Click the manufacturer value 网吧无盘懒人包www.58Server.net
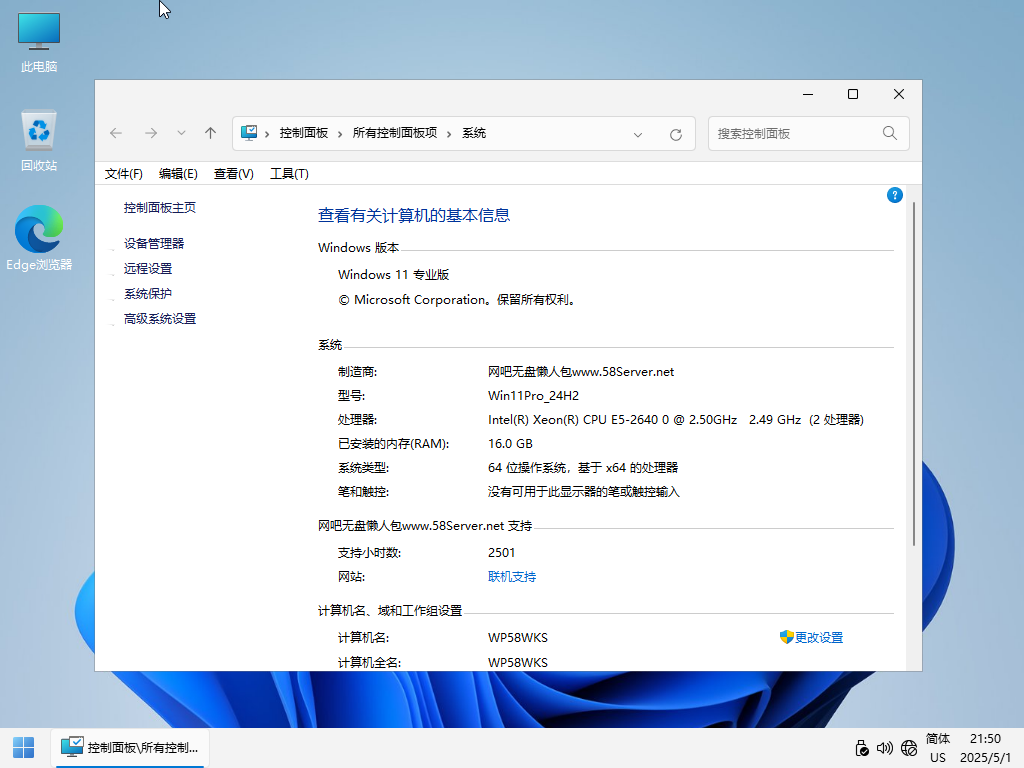Screen dimensions: 1024x768 point(581,372)
